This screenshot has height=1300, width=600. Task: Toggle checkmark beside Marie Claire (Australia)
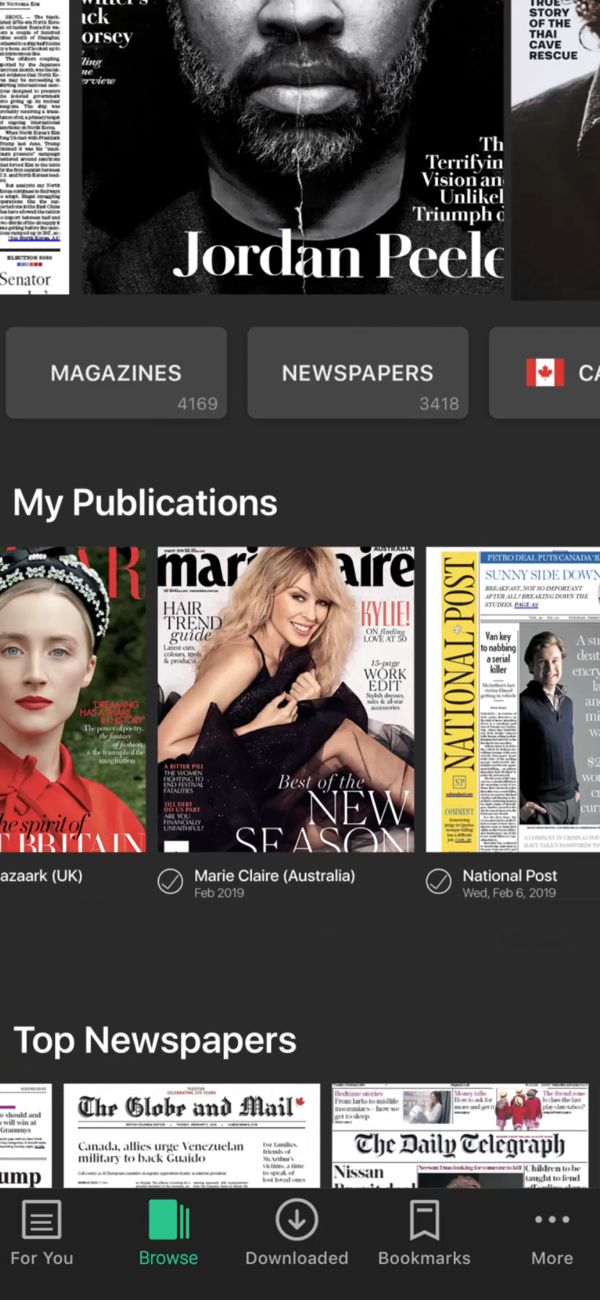(170, 881)
